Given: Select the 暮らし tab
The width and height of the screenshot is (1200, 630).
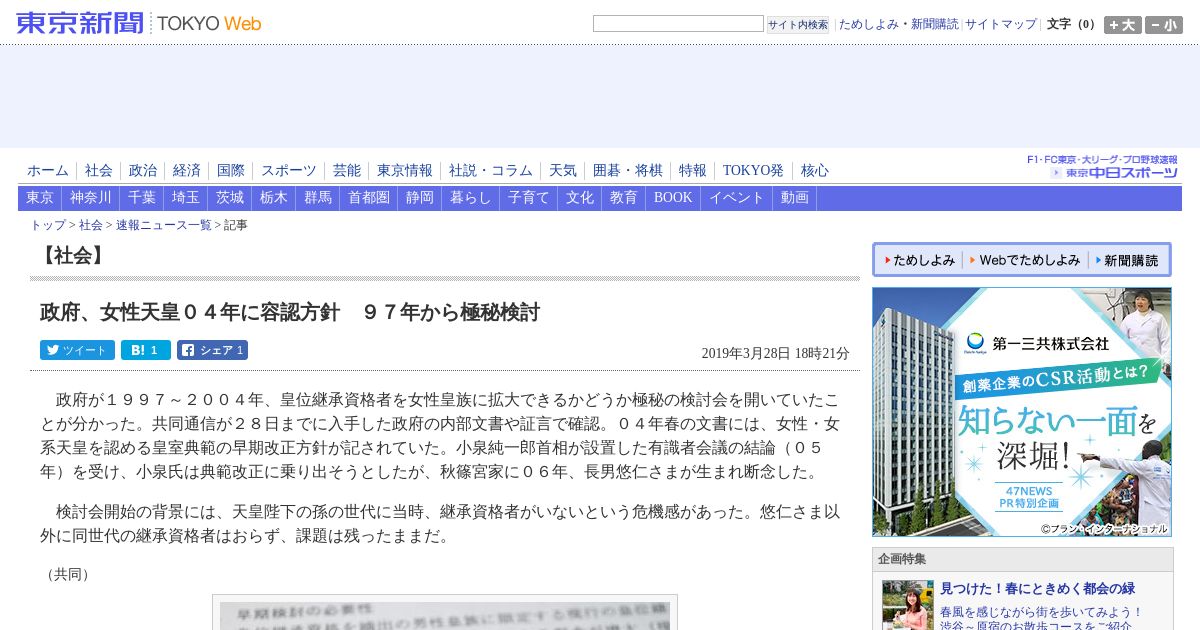Looking at the screenshot, I should click(x=471, y=198).
